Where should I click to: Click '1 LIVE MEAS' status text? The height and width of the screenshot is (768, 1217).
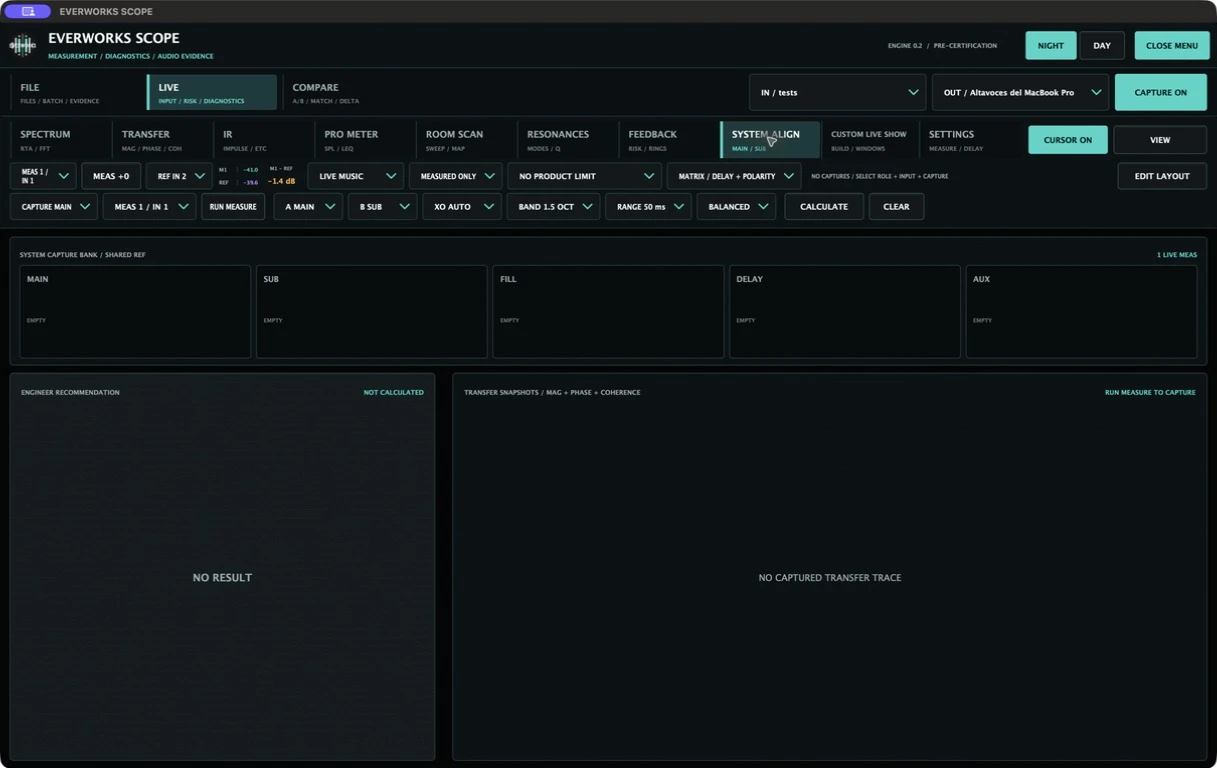1177,255
